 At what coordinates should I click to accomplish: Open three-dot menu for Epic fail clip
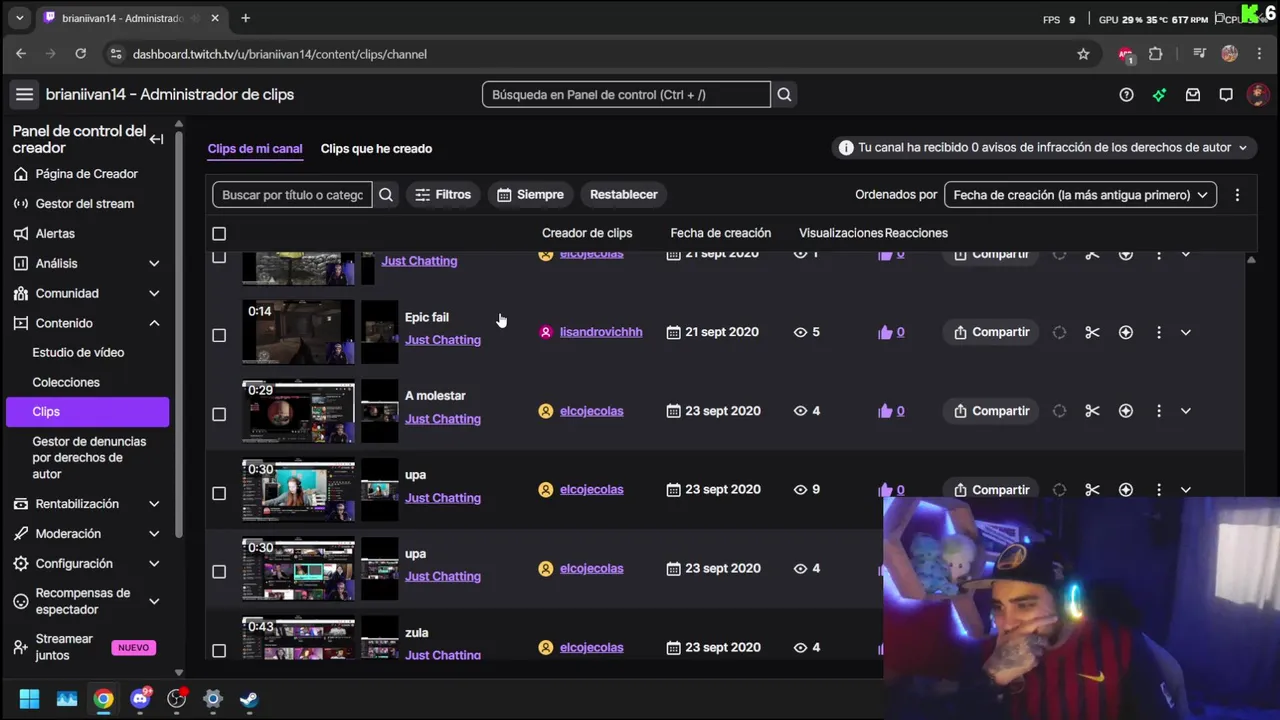[1158, 332]
